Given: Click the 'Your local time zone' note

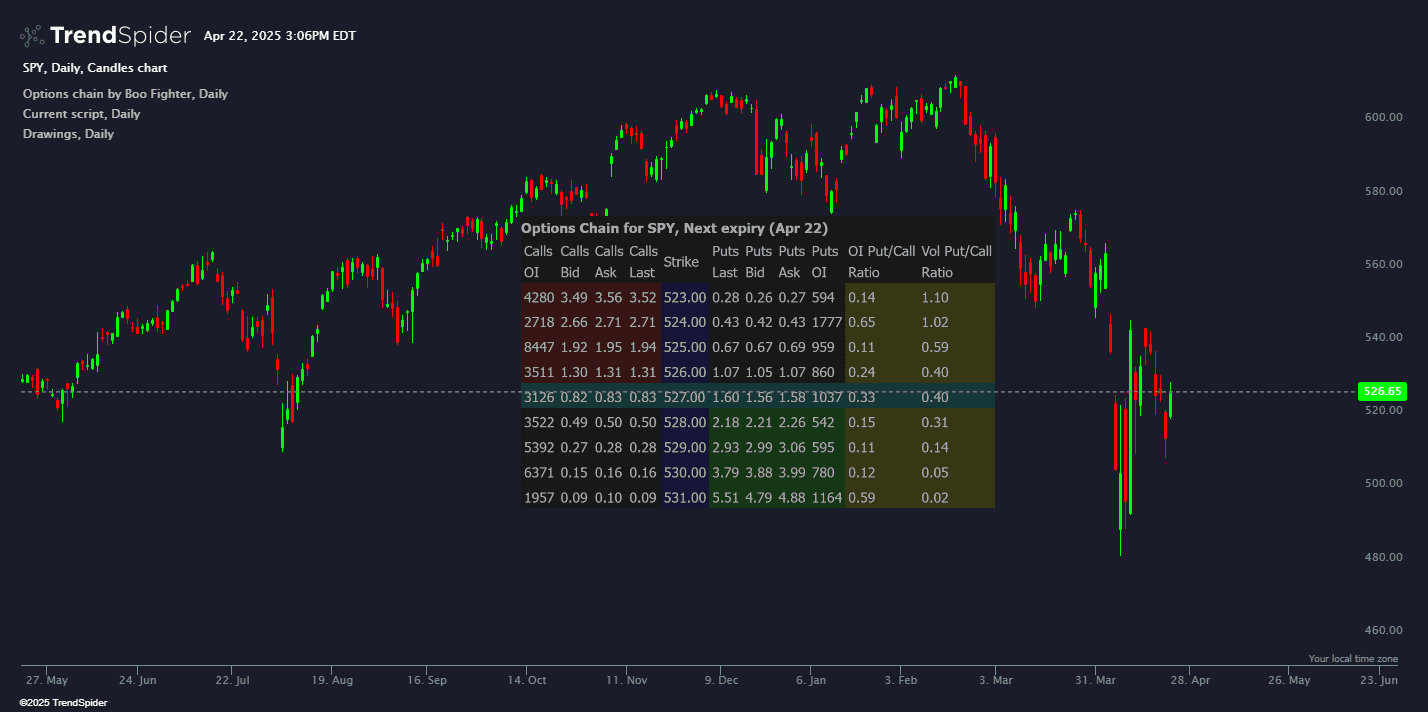Looking at the screenshot, I should point(1353,659).
